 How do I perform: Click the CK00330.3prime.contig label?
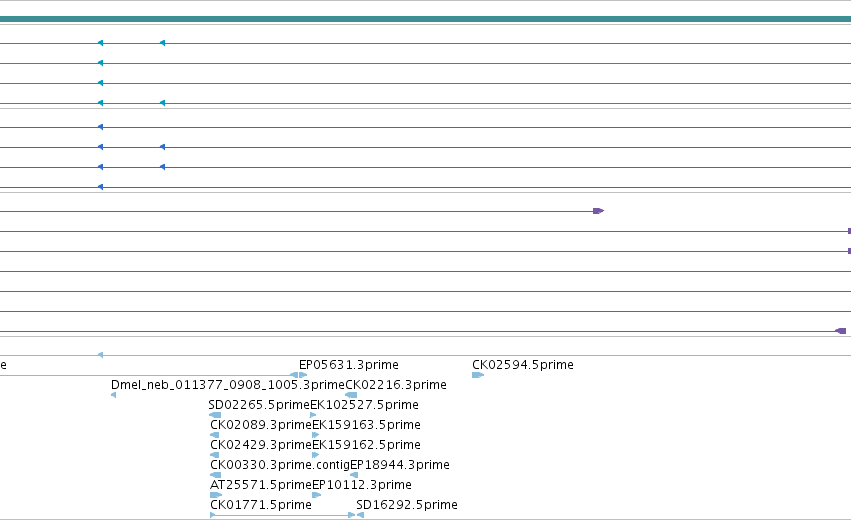click(280, 465)
